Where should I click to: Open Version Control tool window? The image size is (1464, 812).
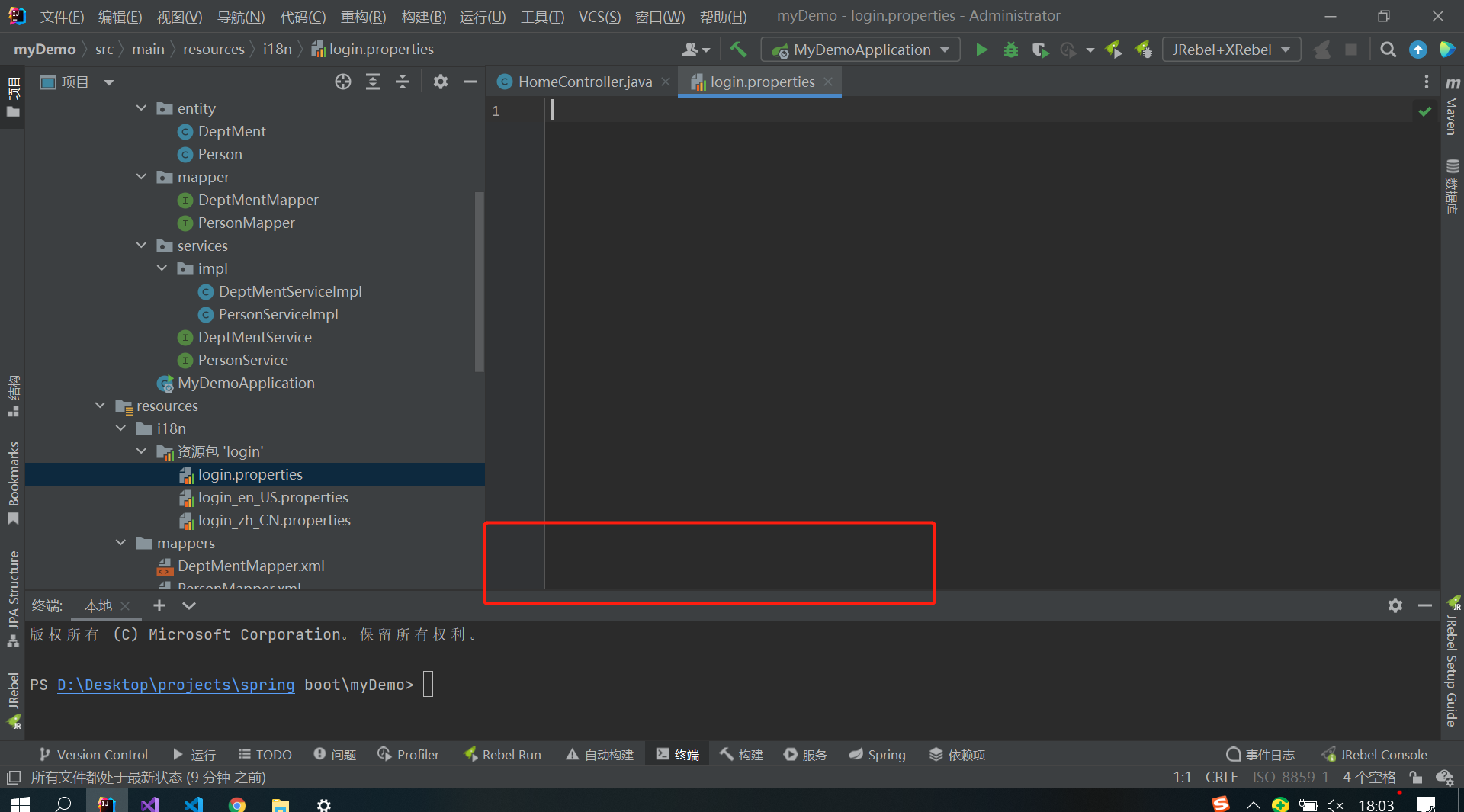94,755
